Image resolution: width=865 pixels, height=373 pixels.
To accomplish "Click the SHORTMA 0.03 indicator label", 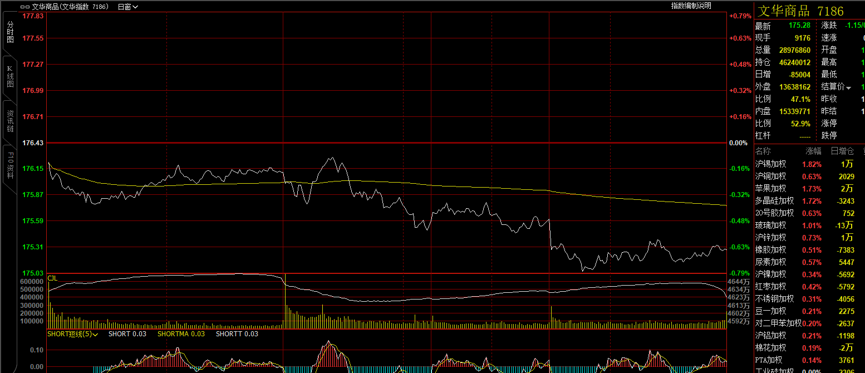I will pyautogui.click(x=181, y=334).
